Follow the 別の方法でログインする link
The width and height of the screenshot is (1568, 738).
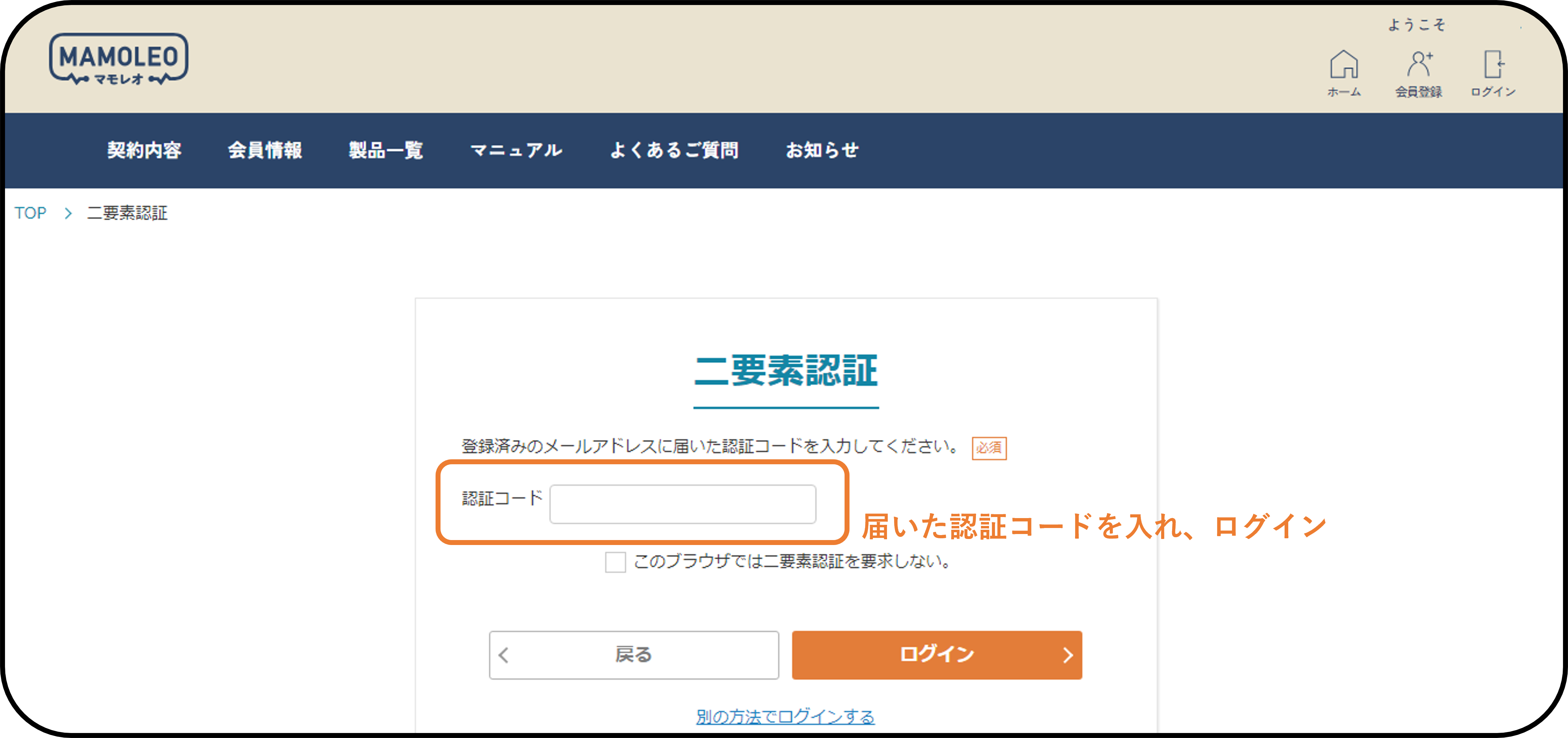coord(785,717)
